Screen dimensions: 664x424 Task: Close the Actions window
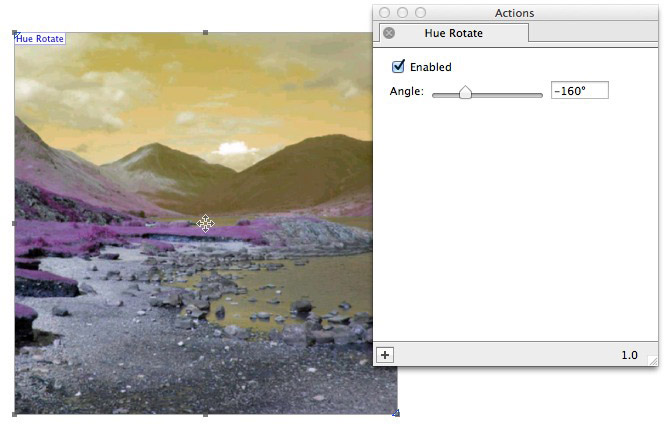[x=385, y=13]
